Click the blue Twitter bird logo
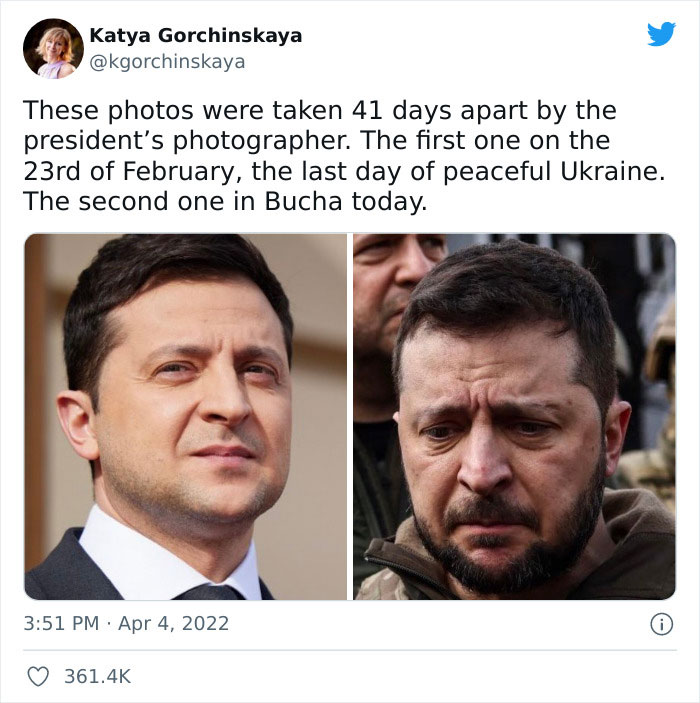The height and width of the screenshot is (703, 700). (661, 35)
